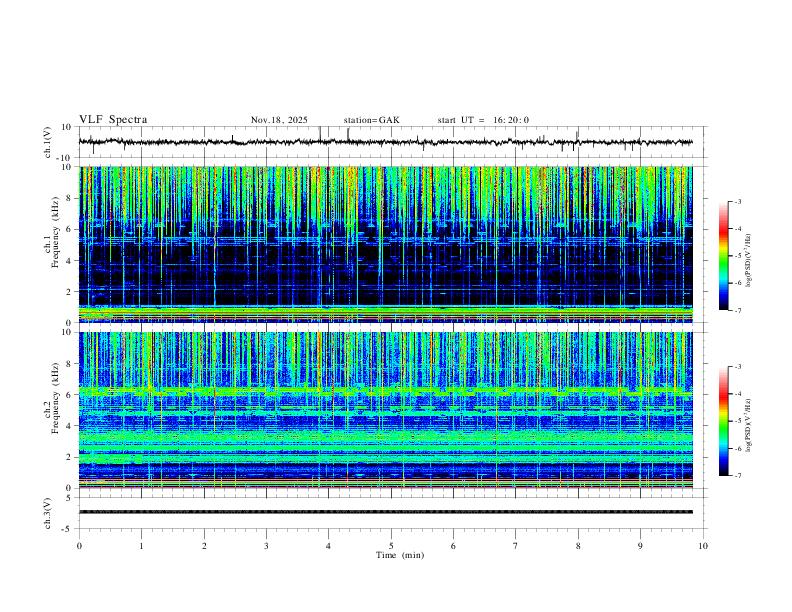Click the ch.2 spectrogram panel
Image resolution: width=792 pixels, height=612 pixels.
[385, 410]
